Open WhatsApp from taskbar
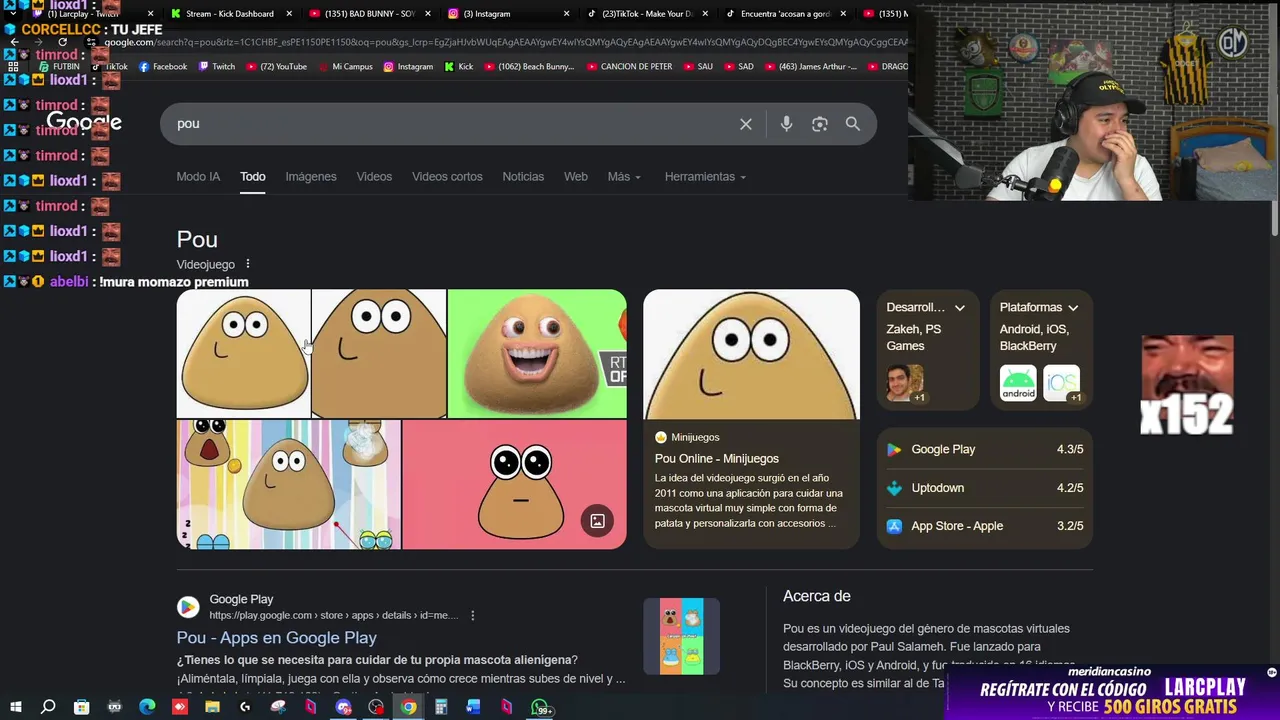Viewport: 1280px width, 720px height. [x=541, y=708]
